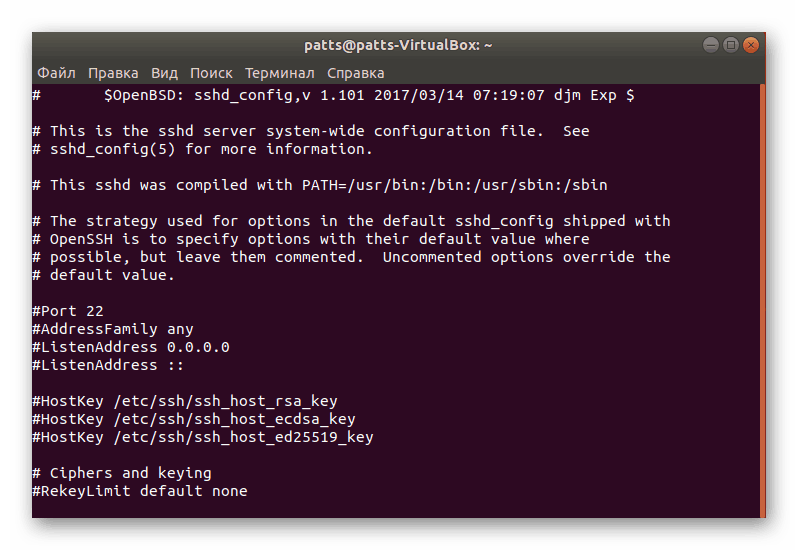Click the ssh_host_ecdsa_key HostKey line

click(x=194, y=419)
